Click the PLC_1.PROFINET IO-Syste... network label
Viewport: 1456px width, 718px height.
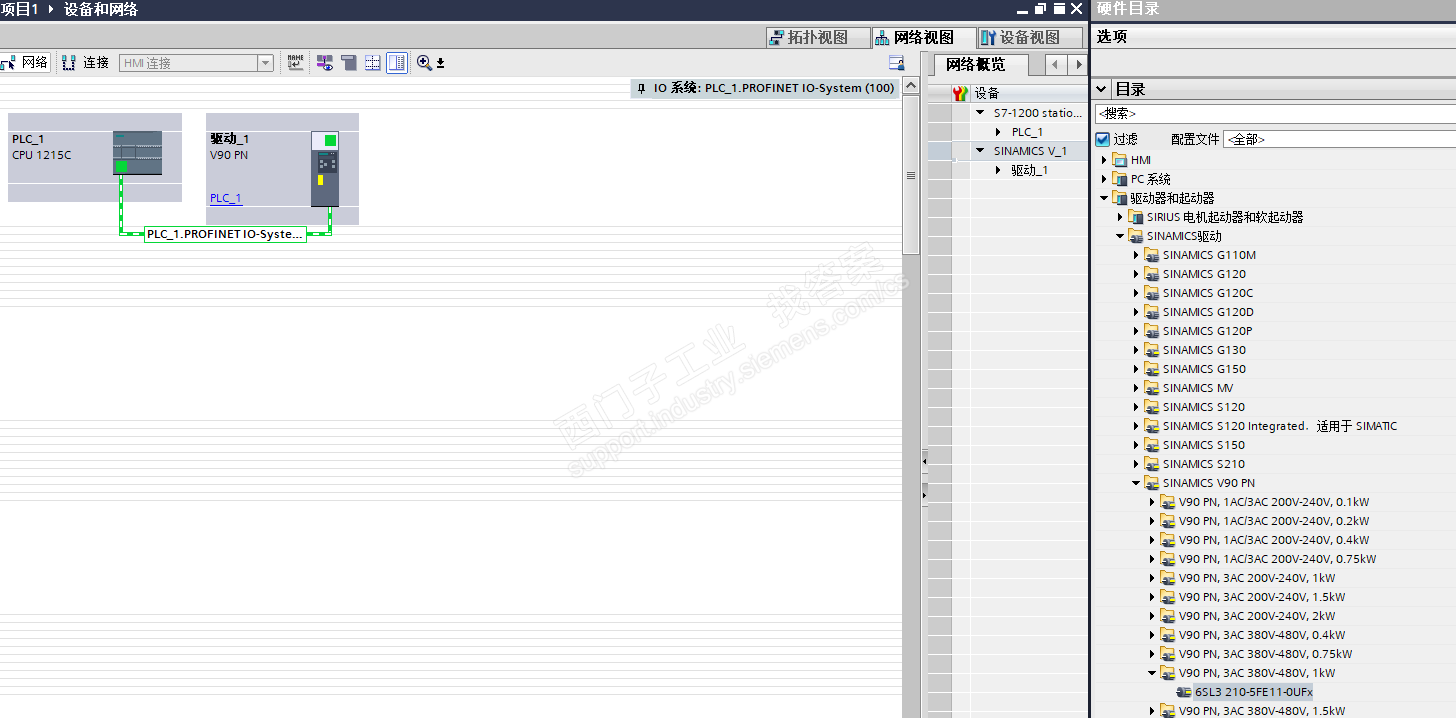[225, 234]
